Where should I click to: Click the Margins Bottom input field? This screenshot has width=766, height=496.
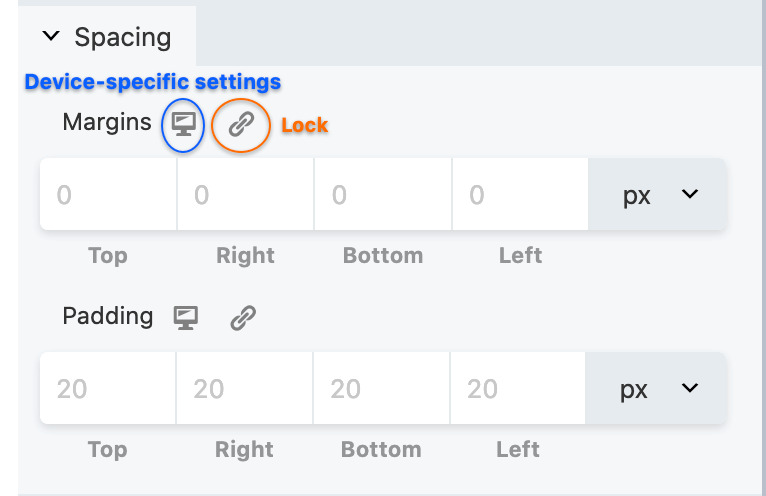[x=383, y=194]
